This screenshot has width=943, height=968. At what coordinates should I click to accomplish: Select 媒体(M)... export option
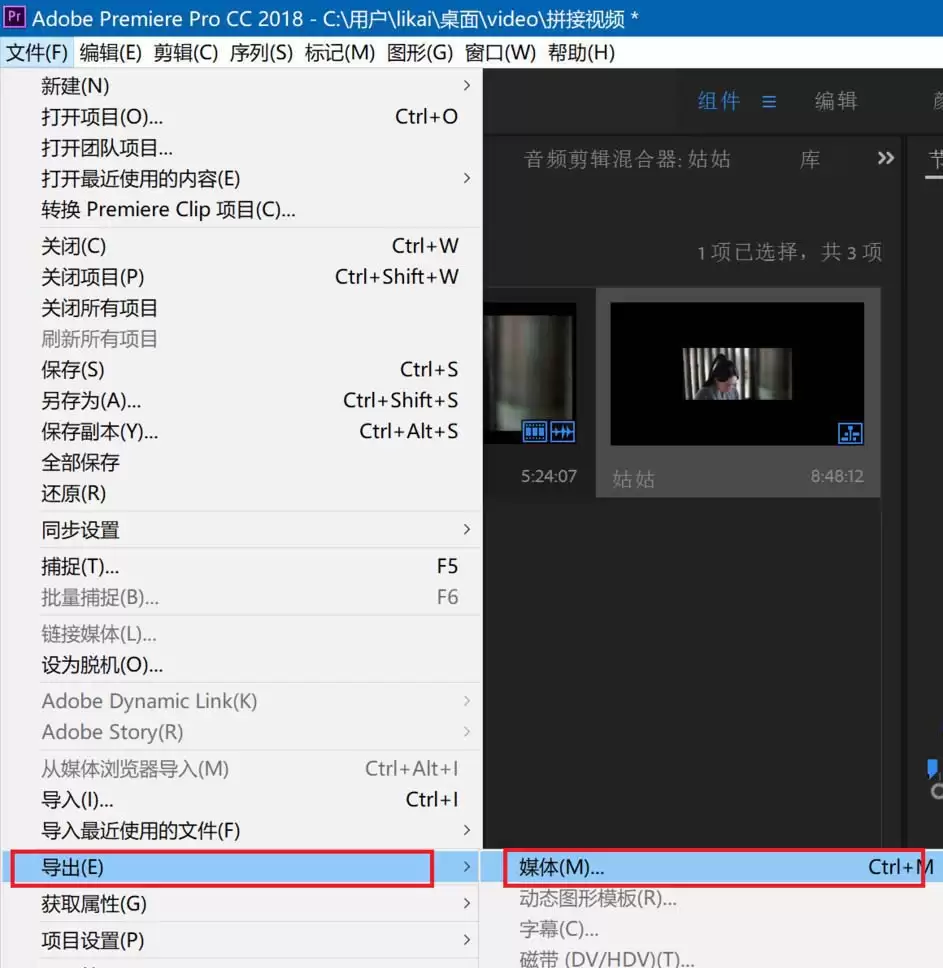pos(712,867)
